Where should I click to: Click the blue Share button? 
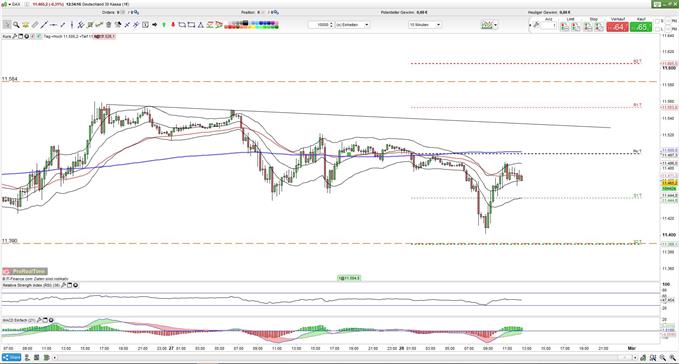pyautogui.click(x=11, y=358)
